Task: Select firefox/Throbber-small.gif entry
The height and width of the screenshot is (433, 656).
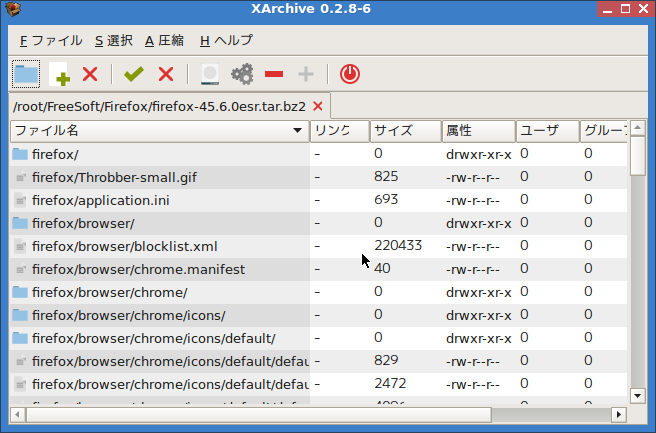Action: click(318, 177)
